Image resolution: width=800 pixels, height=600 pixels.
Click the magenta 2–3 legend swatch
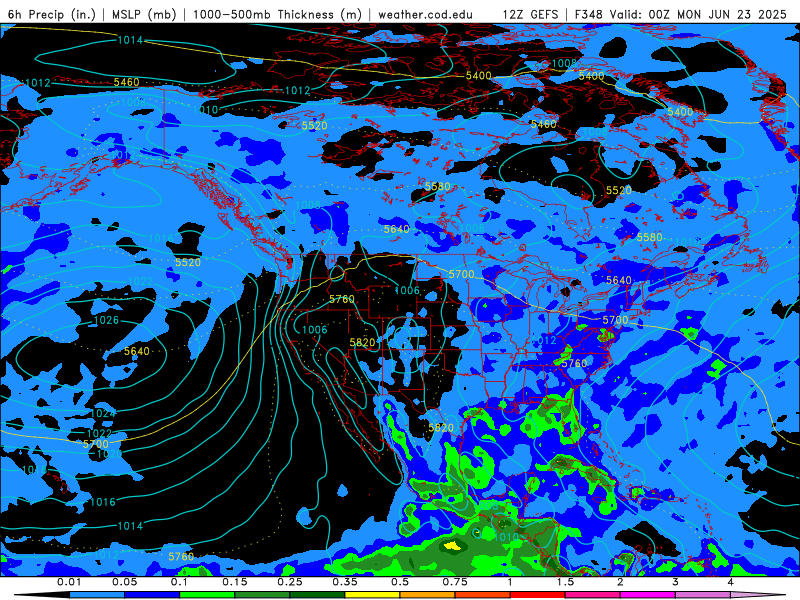pos(648,595)
